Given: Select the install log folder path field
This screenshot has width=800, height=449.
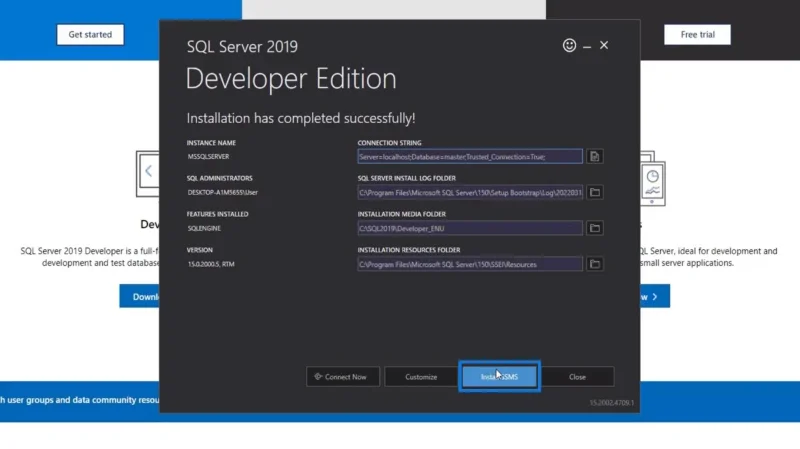Looking at the screenshot, I should click(470, 192).
